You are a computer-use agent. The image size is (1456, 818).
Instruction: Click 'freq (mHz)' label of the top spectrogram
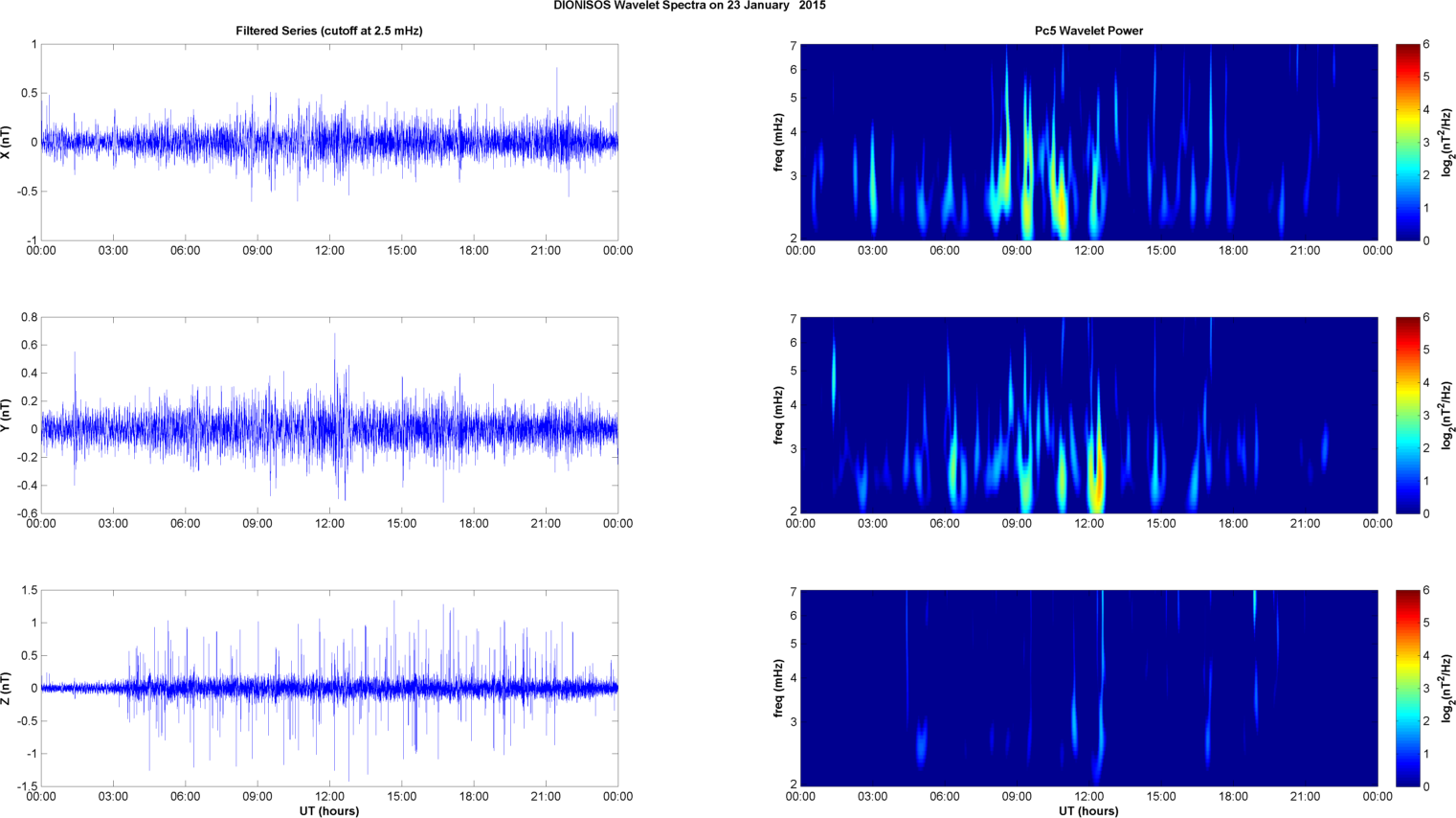779,142
